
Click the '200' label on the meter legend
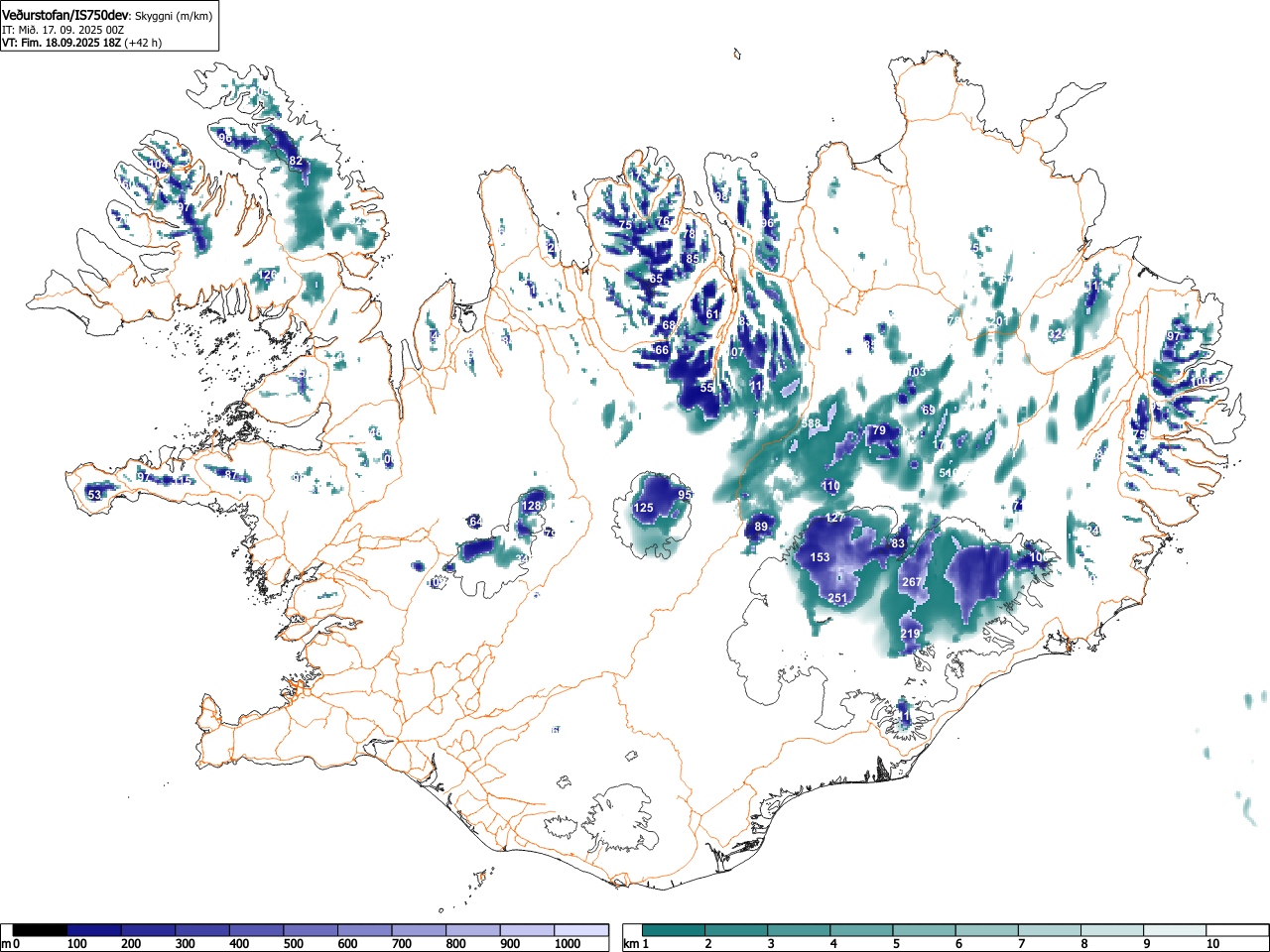pos(131,944)
